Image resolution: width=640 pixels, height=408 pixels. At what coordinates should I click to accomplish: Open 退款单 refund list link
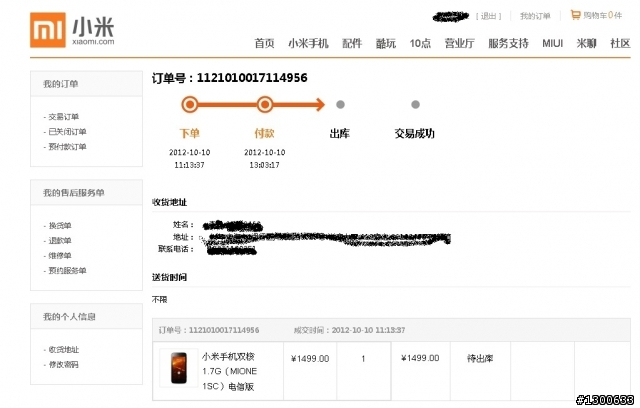click(x=60, y=240)
